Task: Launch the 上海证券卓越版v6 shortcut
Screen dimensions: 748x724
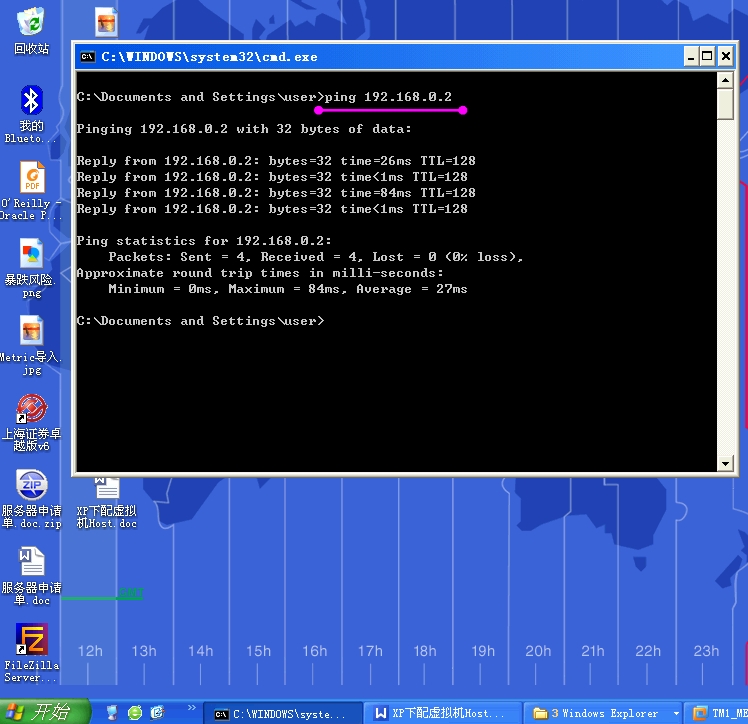Action: pyautogui.click(x=31, y=422)
